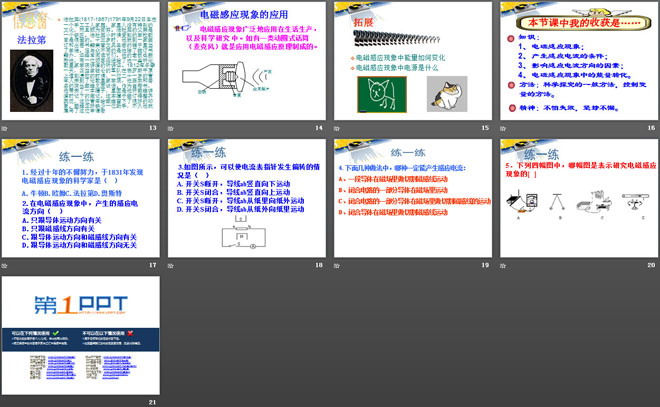
Task: Click the animation star icon under slide 16
Action: [x=503, y=128]
